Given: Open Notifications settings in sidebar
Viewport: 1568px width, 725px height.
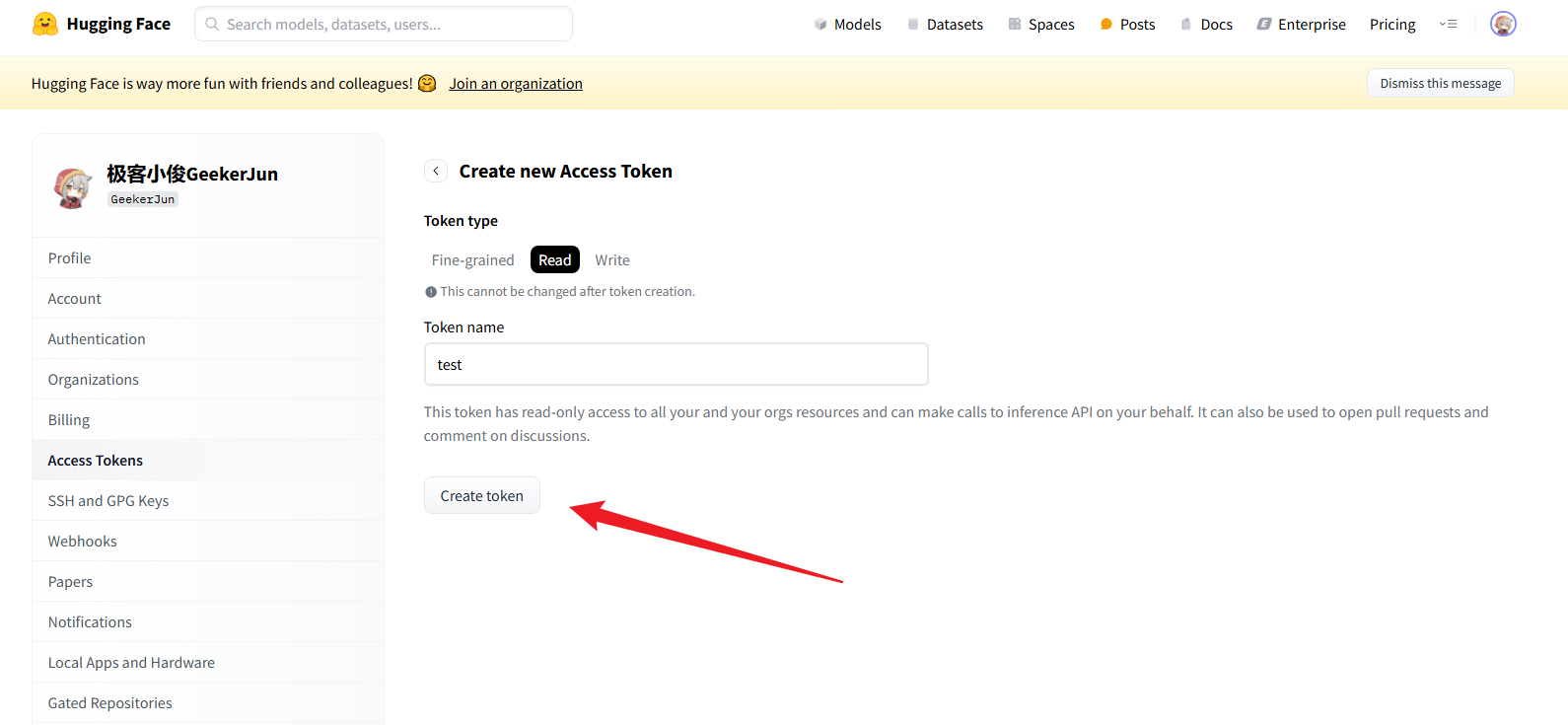Looking at the screenshot, I should tap(208, 621).
